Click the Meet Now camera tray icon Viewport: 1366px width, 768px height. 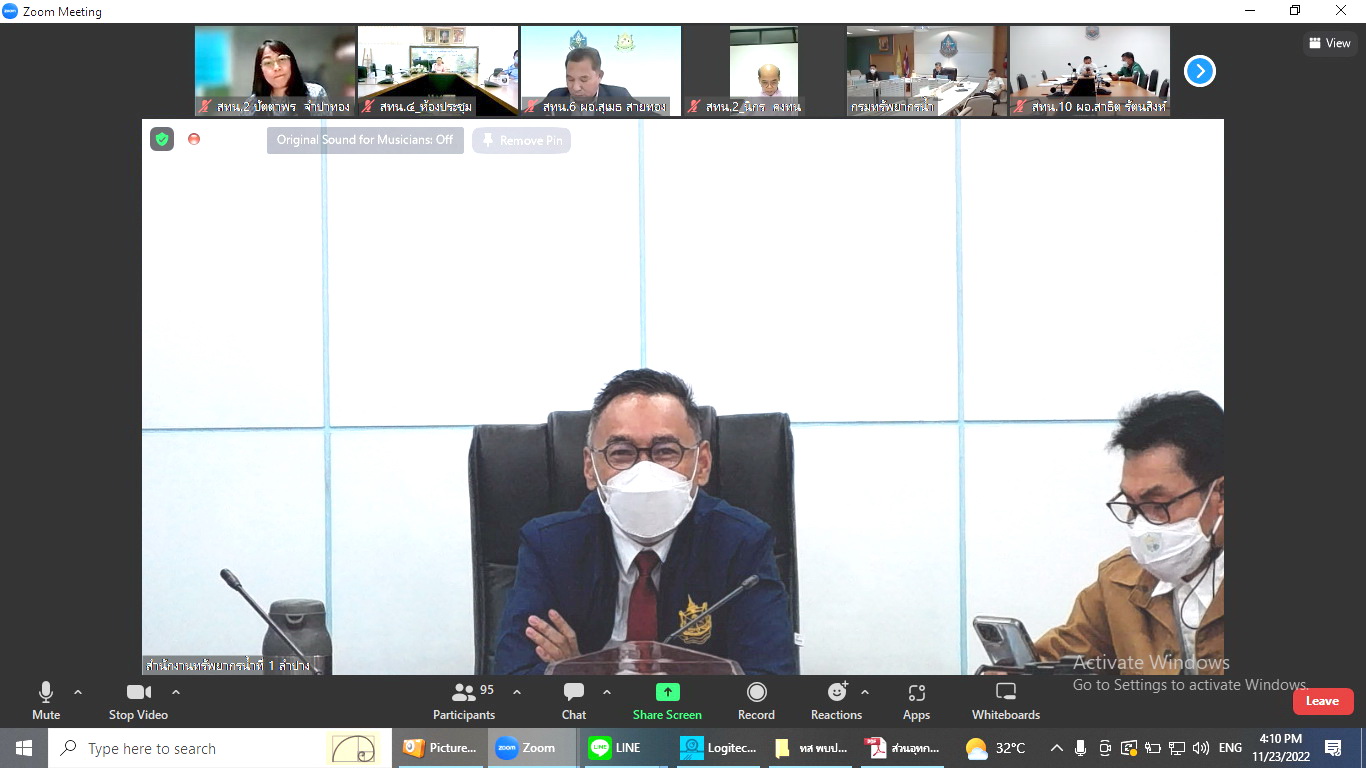pyautogui.click(x=1105, y=748)
